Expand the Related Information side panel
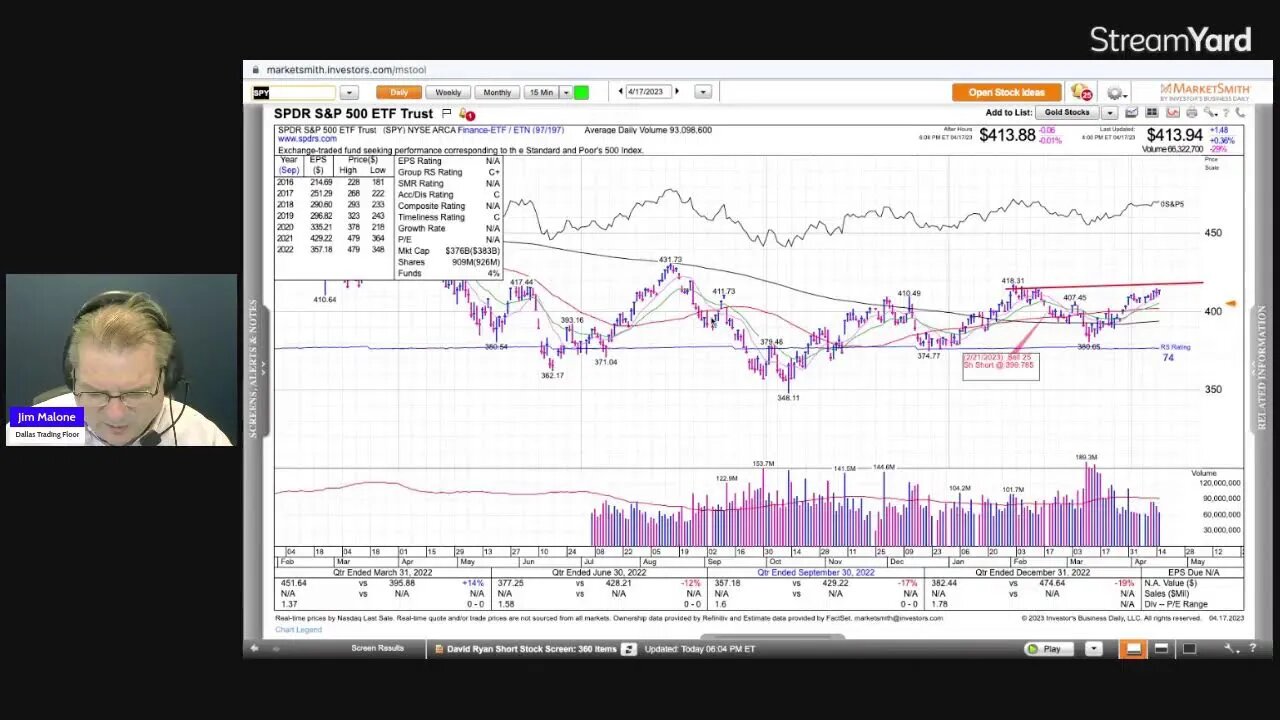Screen dimensions: 1280x720 1262,368
